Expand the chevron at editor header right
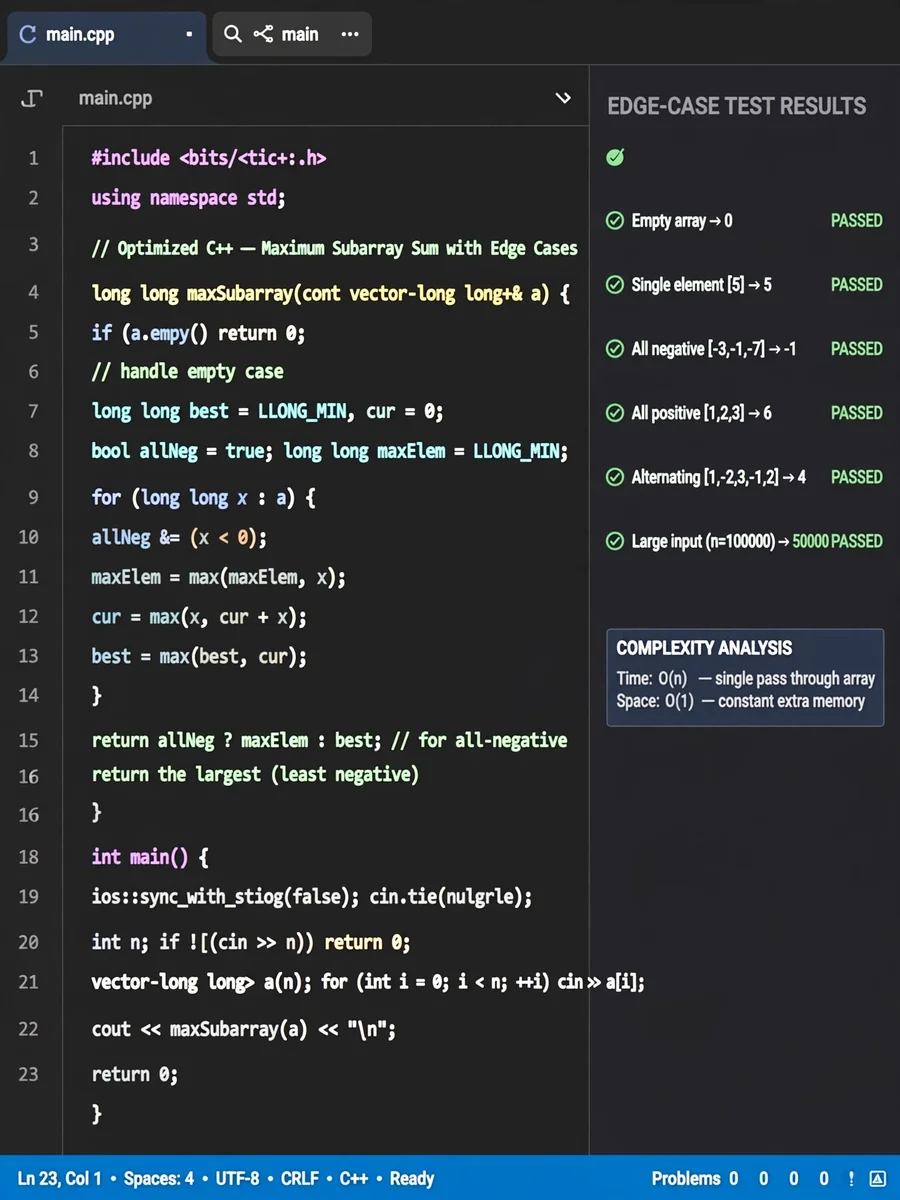Image resolution: width=900 pixels, height=1200 pixels. pos(563,98)
